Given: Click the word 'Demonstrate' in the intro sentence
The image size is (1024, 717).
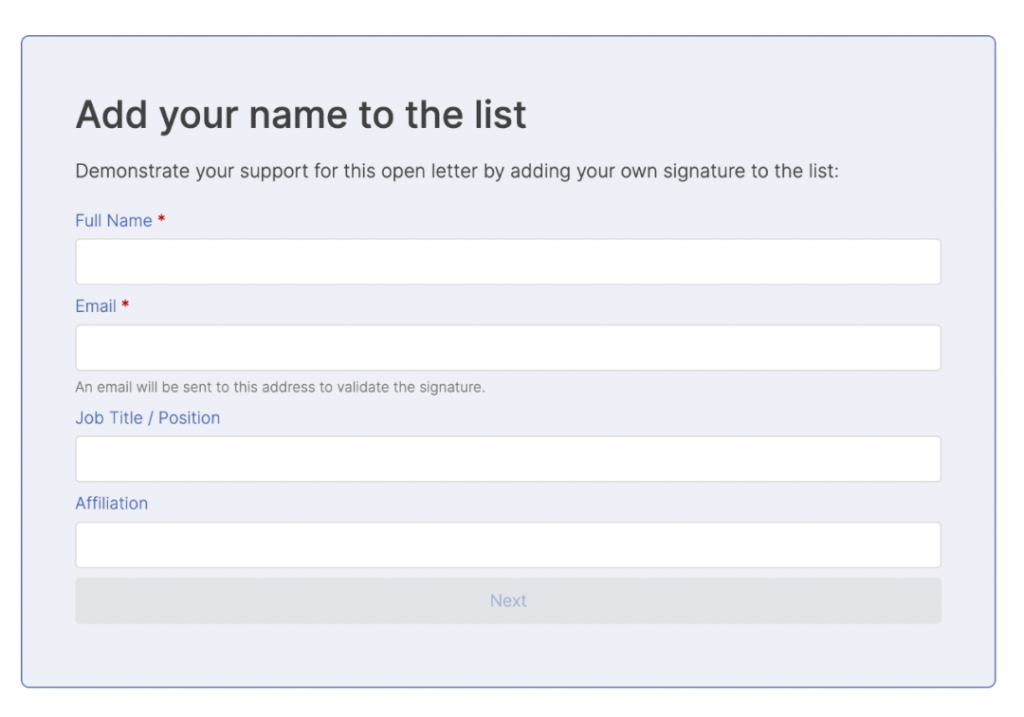Looking at the screenshot, I should point(131,170).
